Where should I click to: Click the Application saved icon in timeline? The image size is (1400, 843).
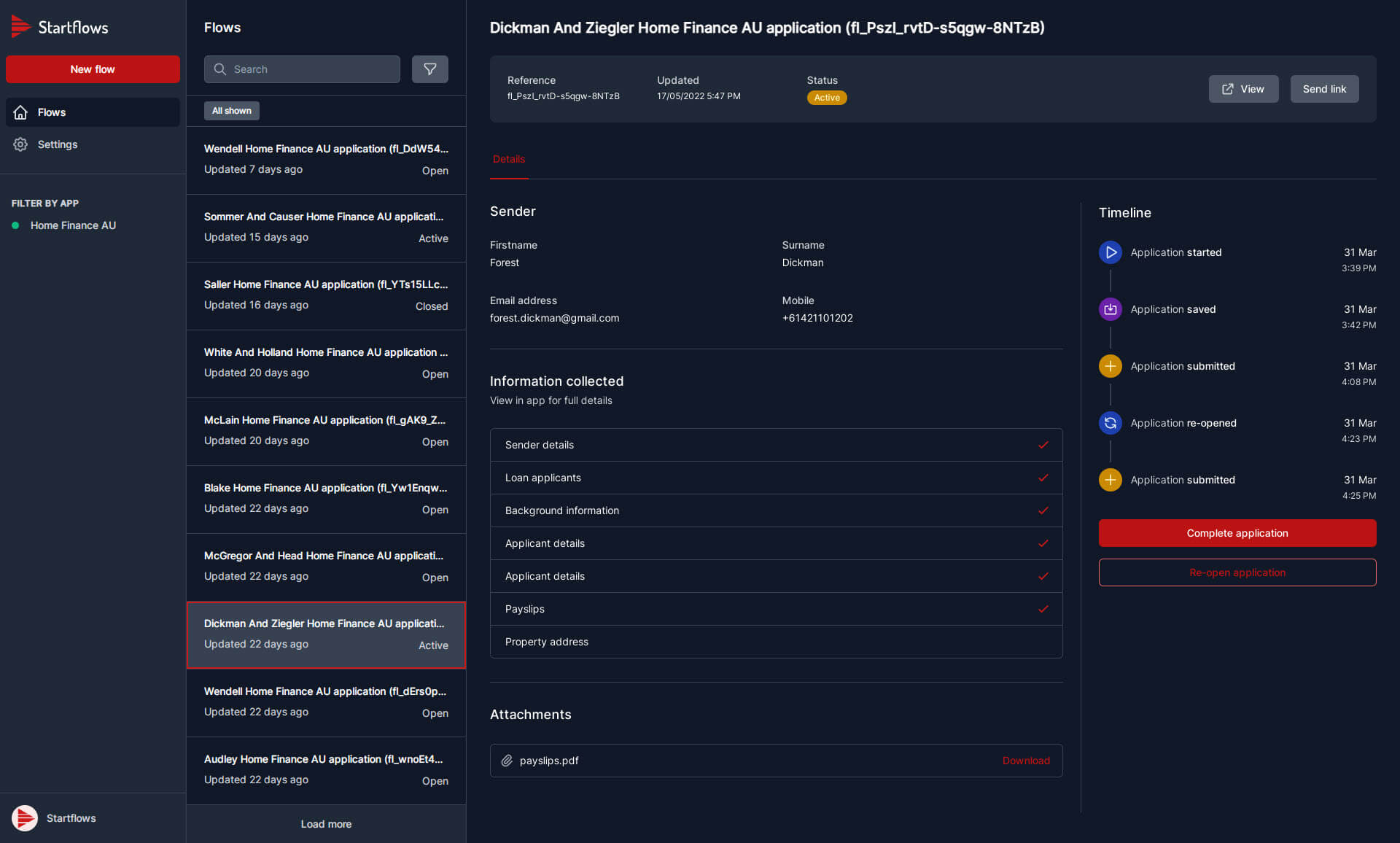(x=1110, y=308)
